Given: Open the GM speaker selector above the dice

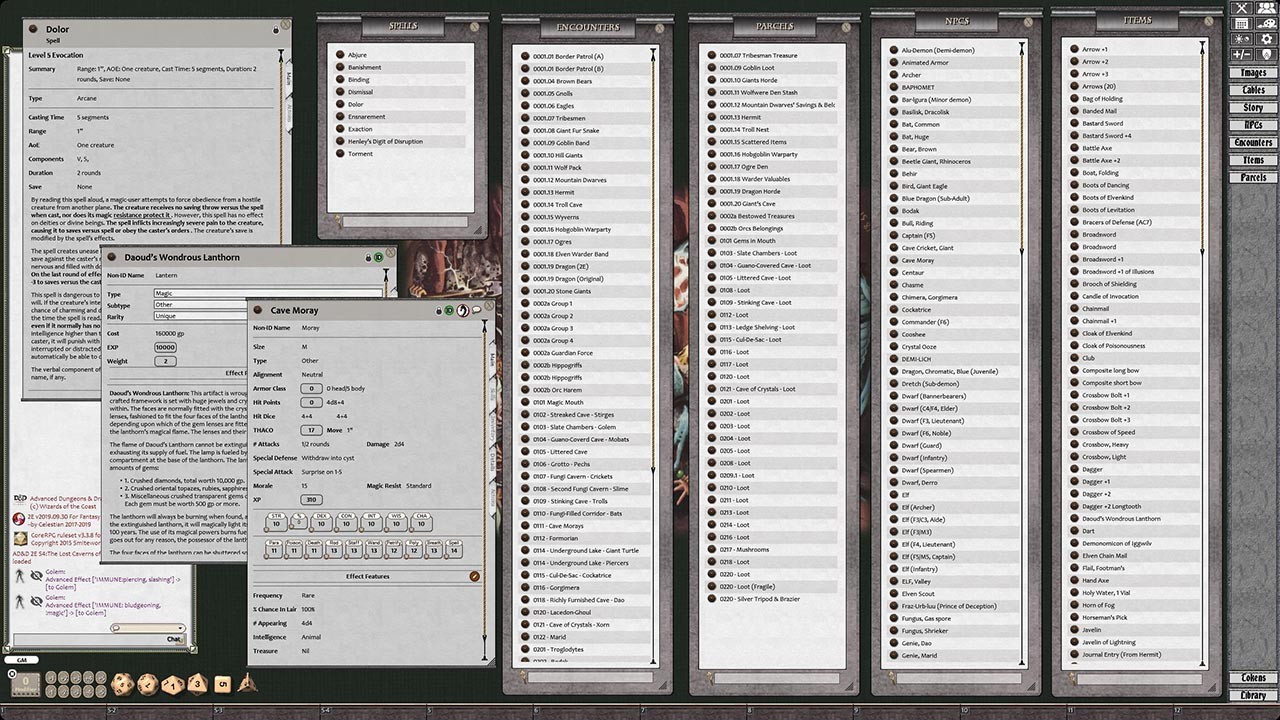Looking at the screenshot, I should click(22, 660).
